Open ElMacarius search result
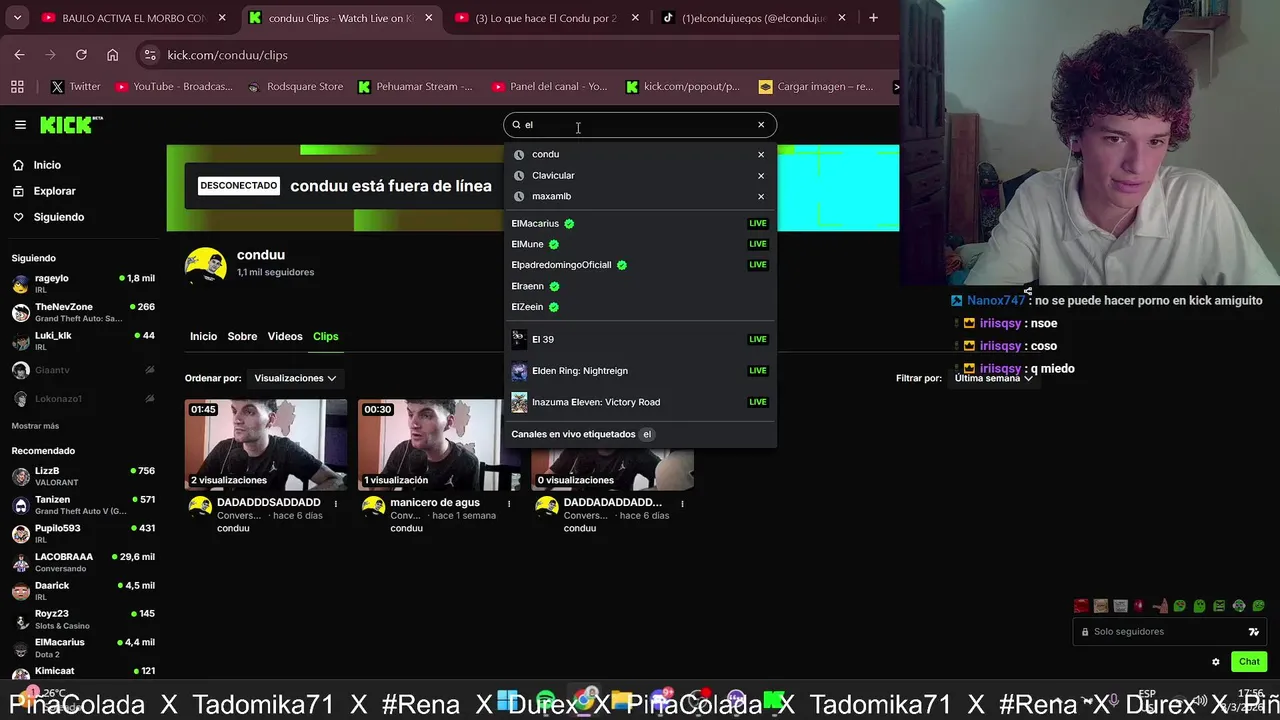This screenshot has width=1280, height=720. point(639,224)
